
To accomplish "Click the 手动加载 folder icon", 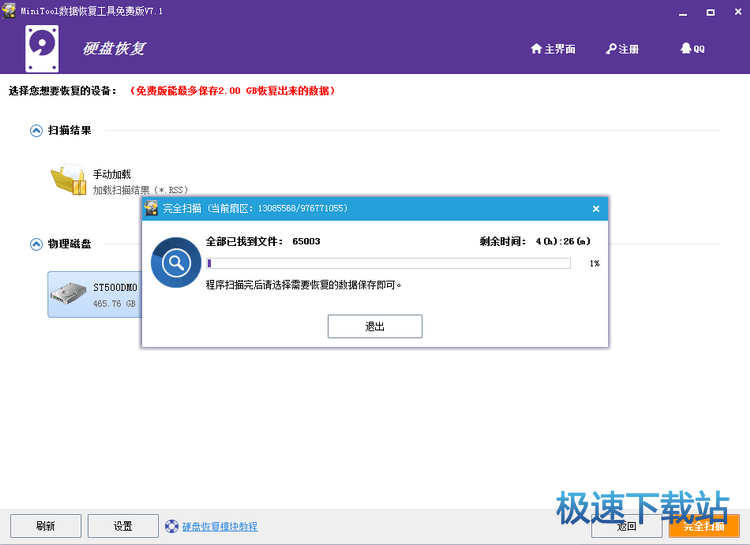I will pyautogui.click(x=68, y=179).
